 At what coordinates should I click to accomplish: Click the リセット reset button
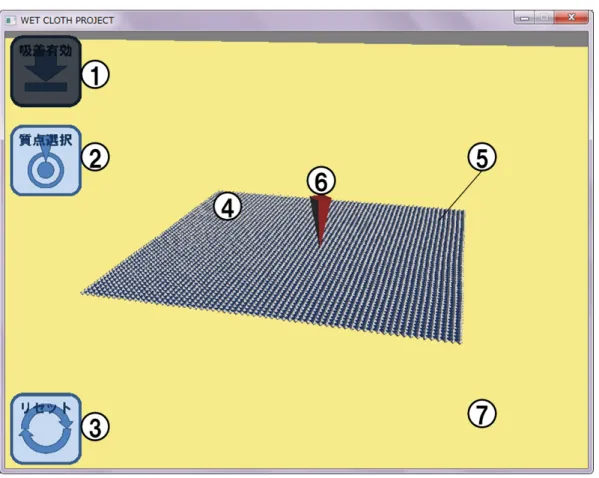pyautogui.click(x=46, y=429)
